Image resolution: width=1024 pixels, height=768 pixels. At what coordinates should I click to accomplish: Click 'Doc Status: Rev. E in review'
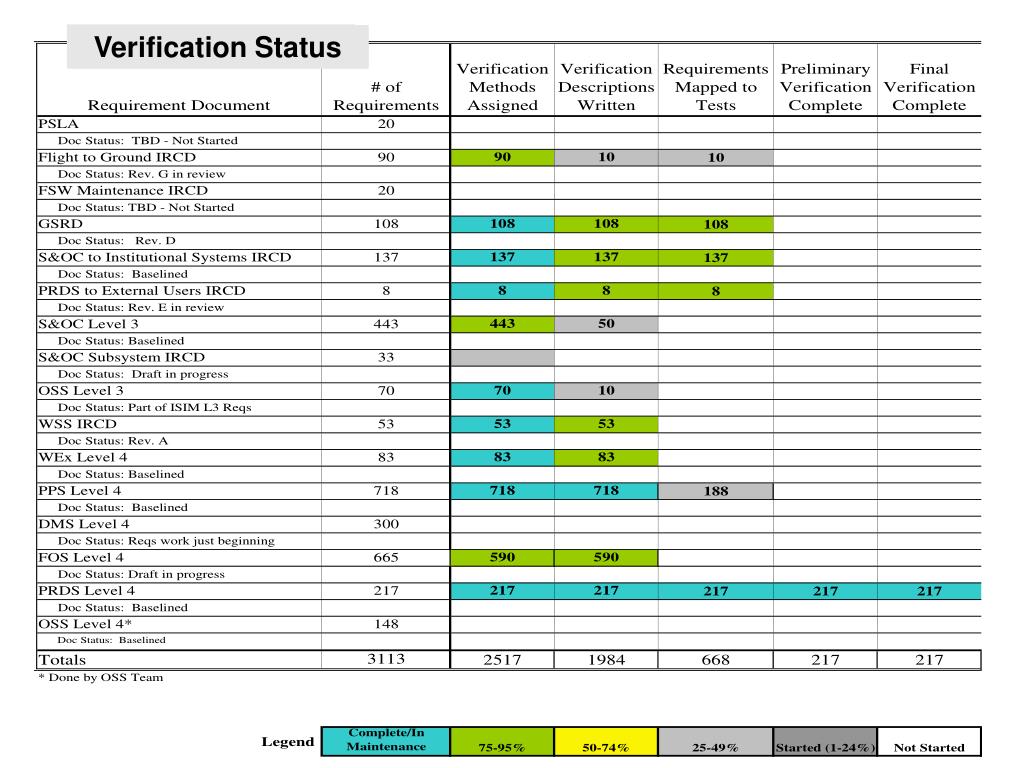(141, 308)
